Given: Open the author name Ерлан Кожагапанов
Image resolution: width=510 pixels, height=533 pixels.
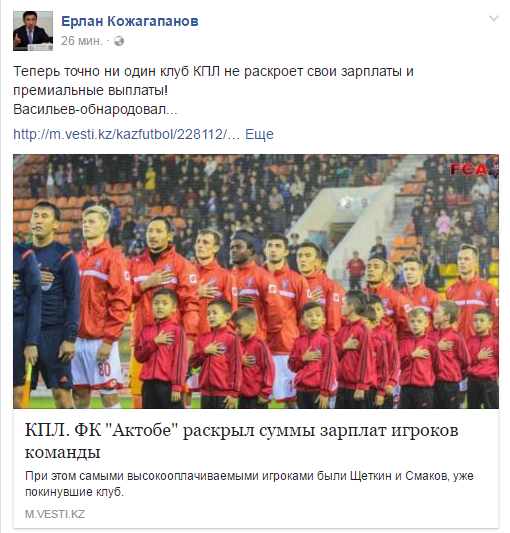Looking at the screenshot, I should [x=130, y=21].
